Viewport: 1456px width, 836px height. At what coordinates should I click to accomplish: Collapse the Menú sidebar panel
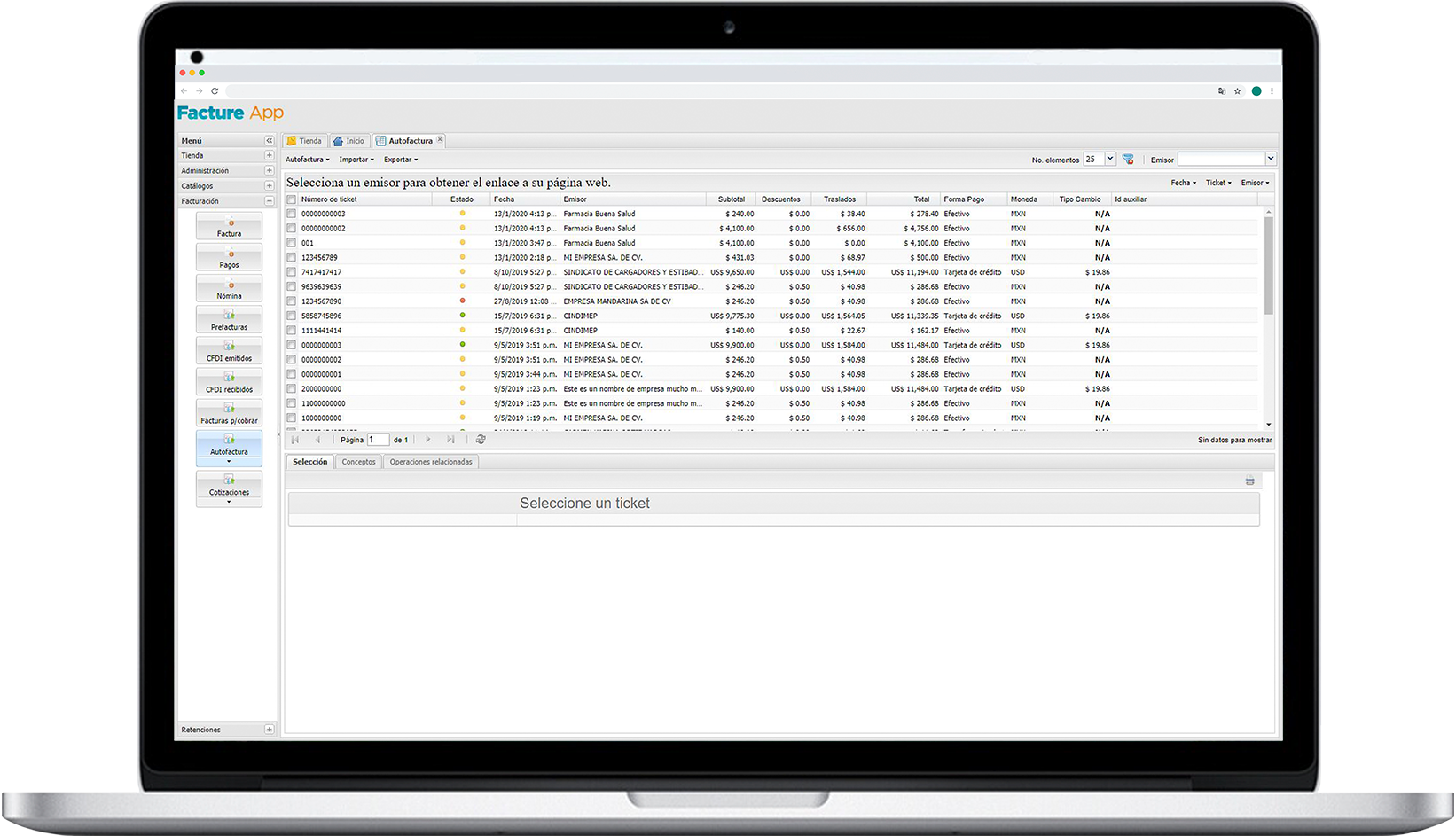pos(269,141)
